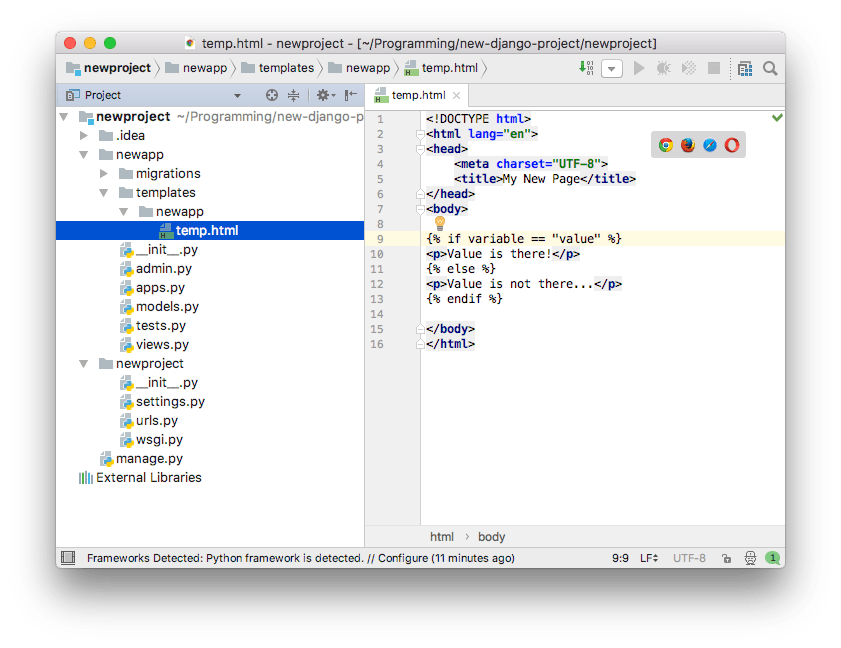
Task: Hide the Project tool window panel
Action: [350, 95]
